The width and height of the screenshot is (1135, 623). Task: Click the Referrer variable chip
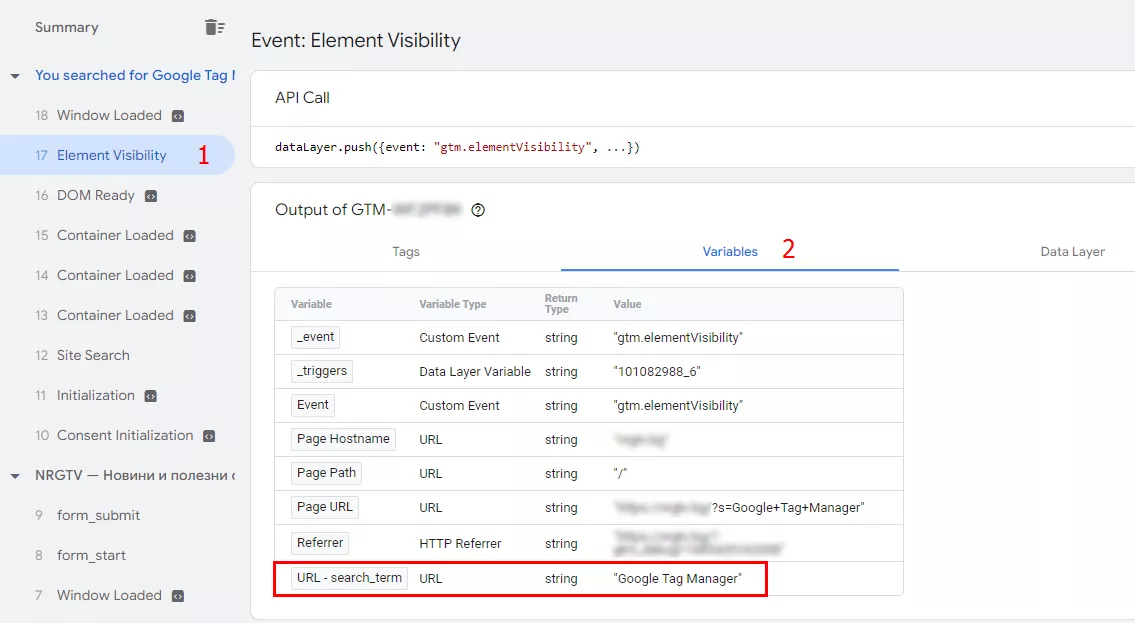coord(319,543)
